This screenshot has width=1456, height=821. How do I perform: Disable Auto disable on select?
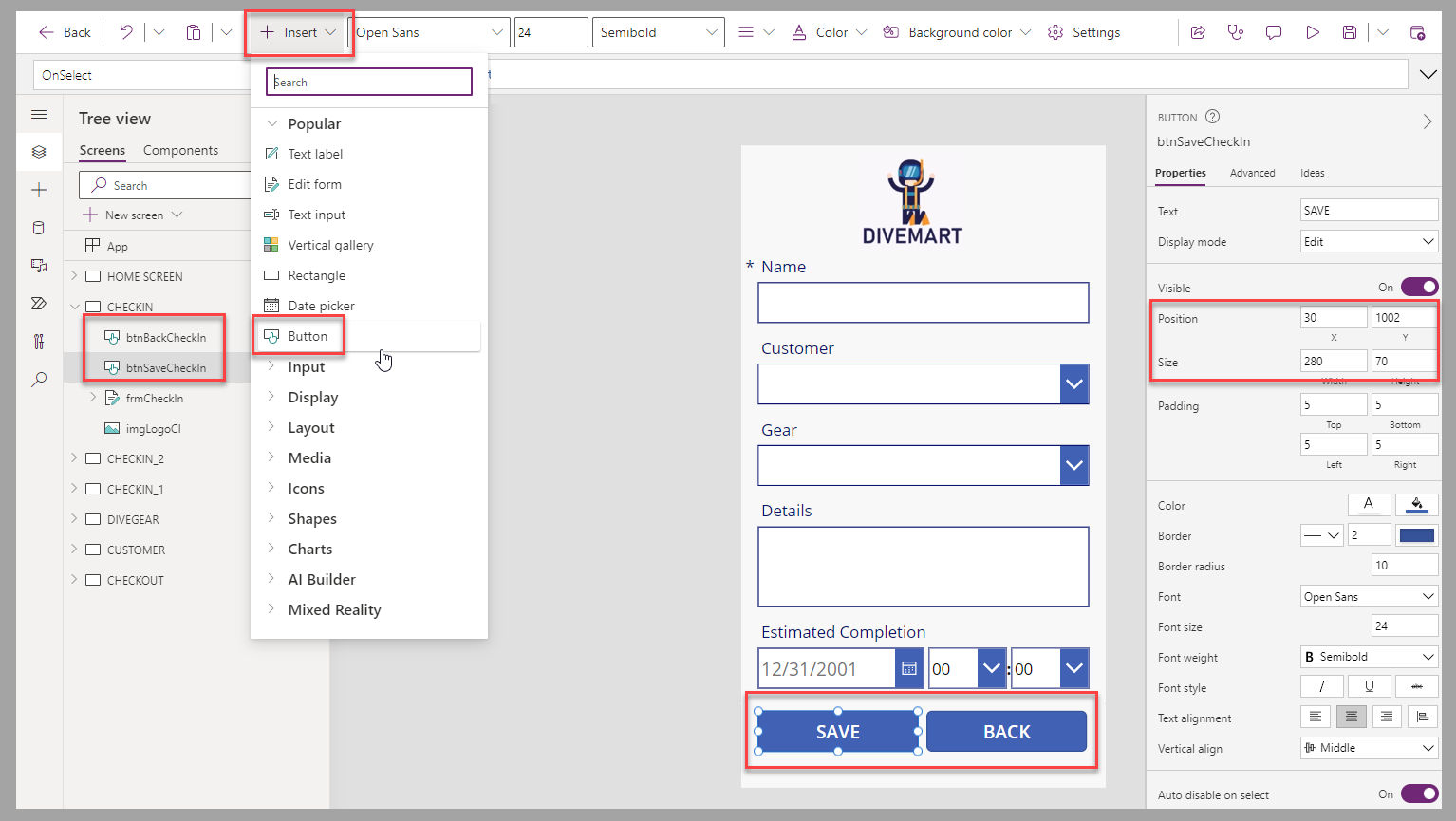(1419, 793)
